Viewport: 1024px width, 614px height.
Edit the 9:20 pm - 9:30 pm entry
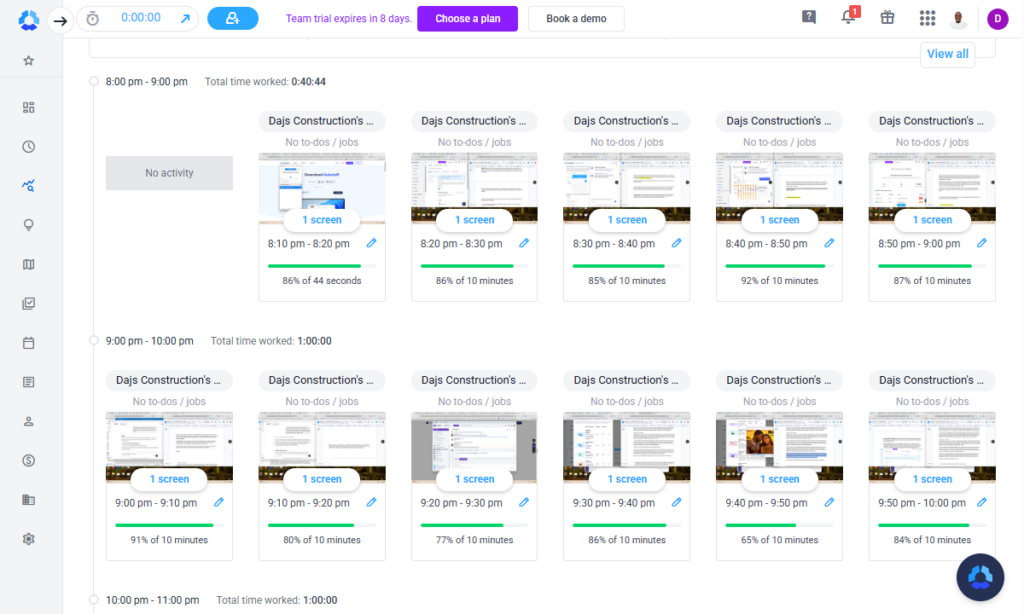(x=524, y=502)
